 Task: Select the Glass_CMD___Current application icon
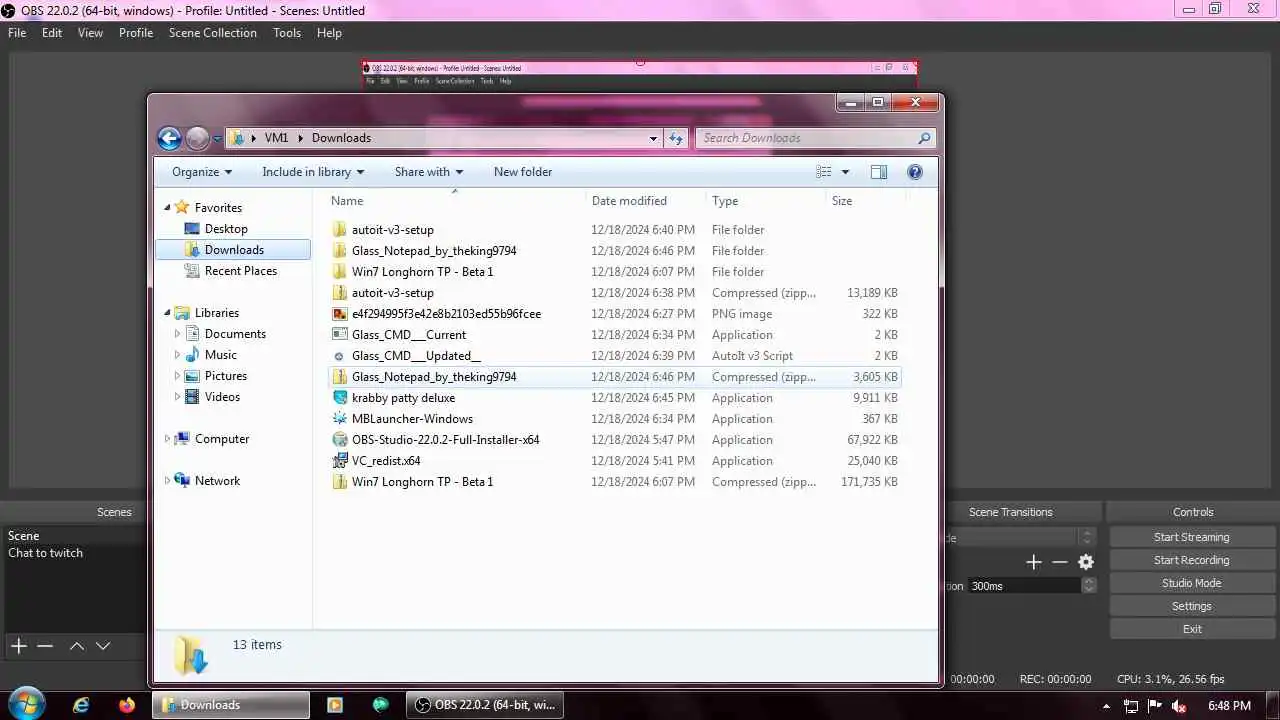[x=340, y=335]
